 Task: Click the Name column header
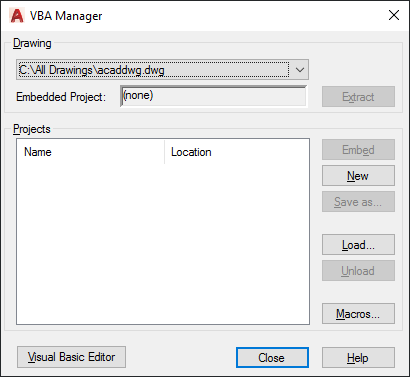[x=90, y=152]
